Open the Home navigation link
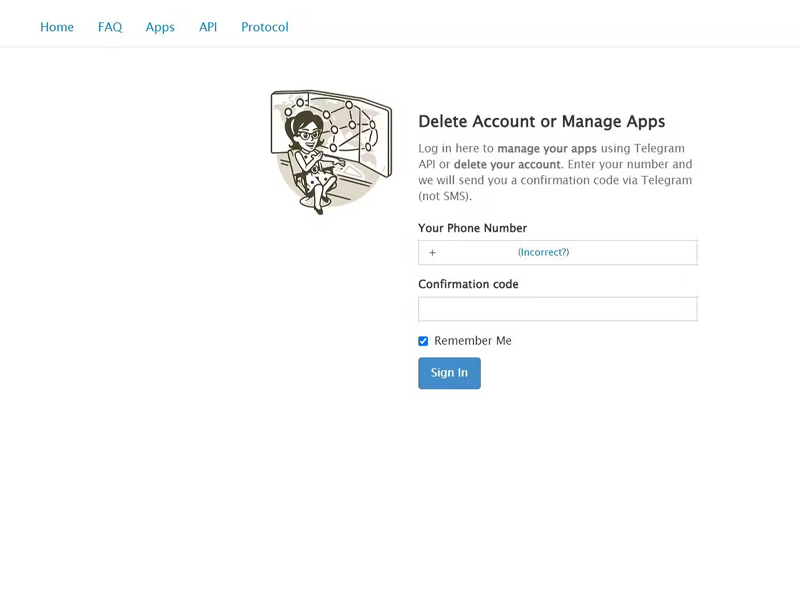The height and width of the screenshot is (600, 800). pyautogui.click(x=57, y=27)
